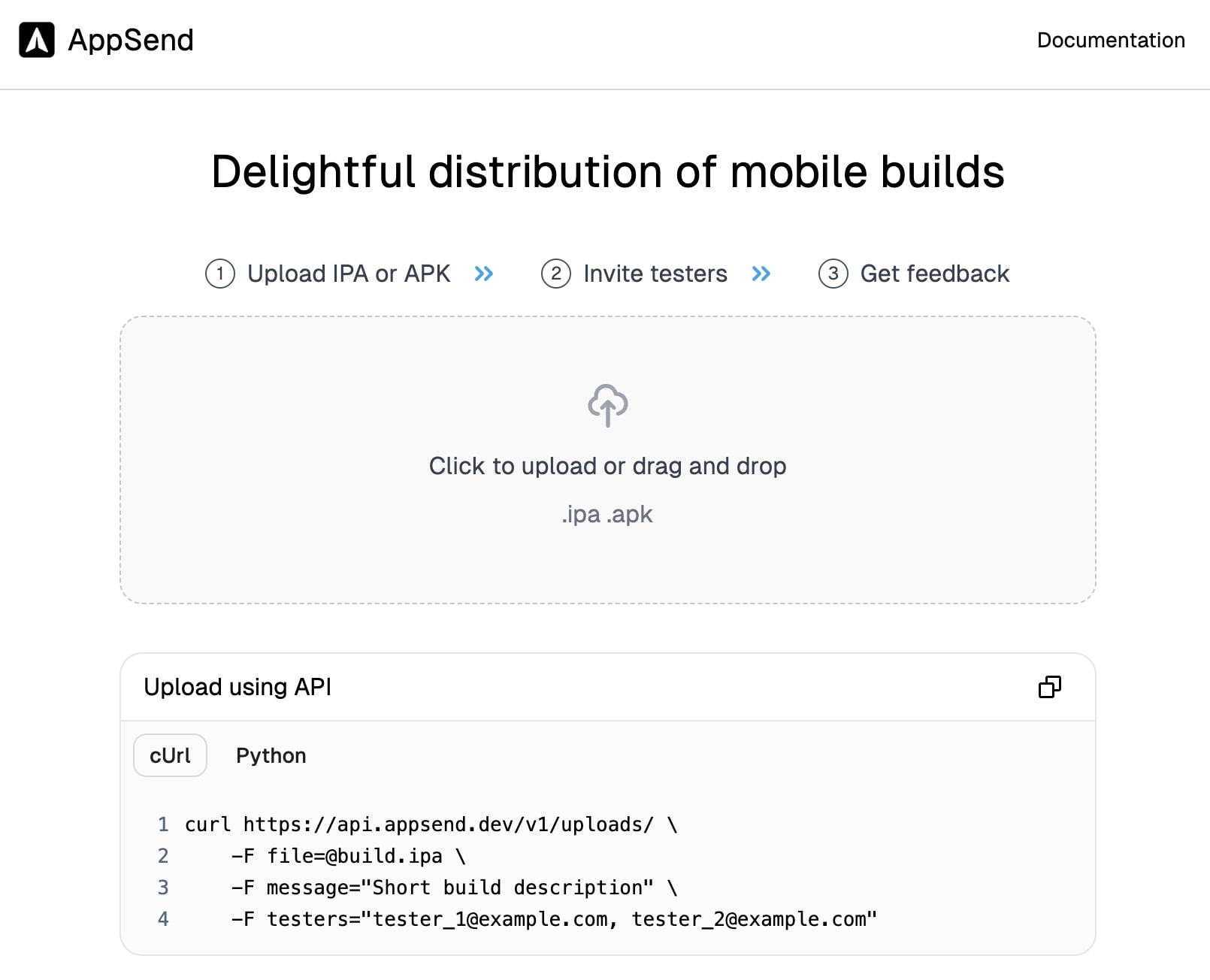This screenshot has width=1210, height=980.
Task: Copy the API code snippet
Action: [x=1049, y=687]
